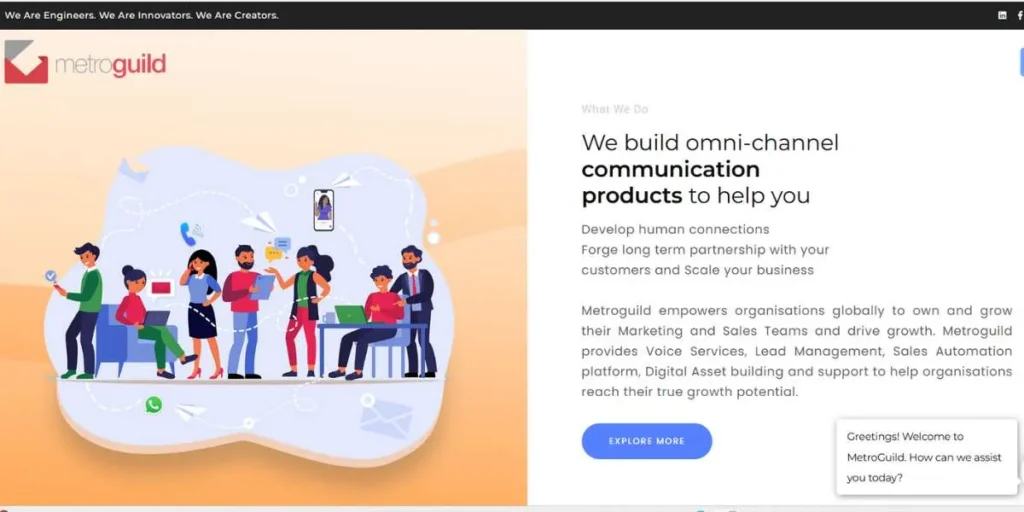The height and width of the screenshot is (512, 1024).
Task: Click the blue checkmark badge icon
Action: [x=50, y=276]
